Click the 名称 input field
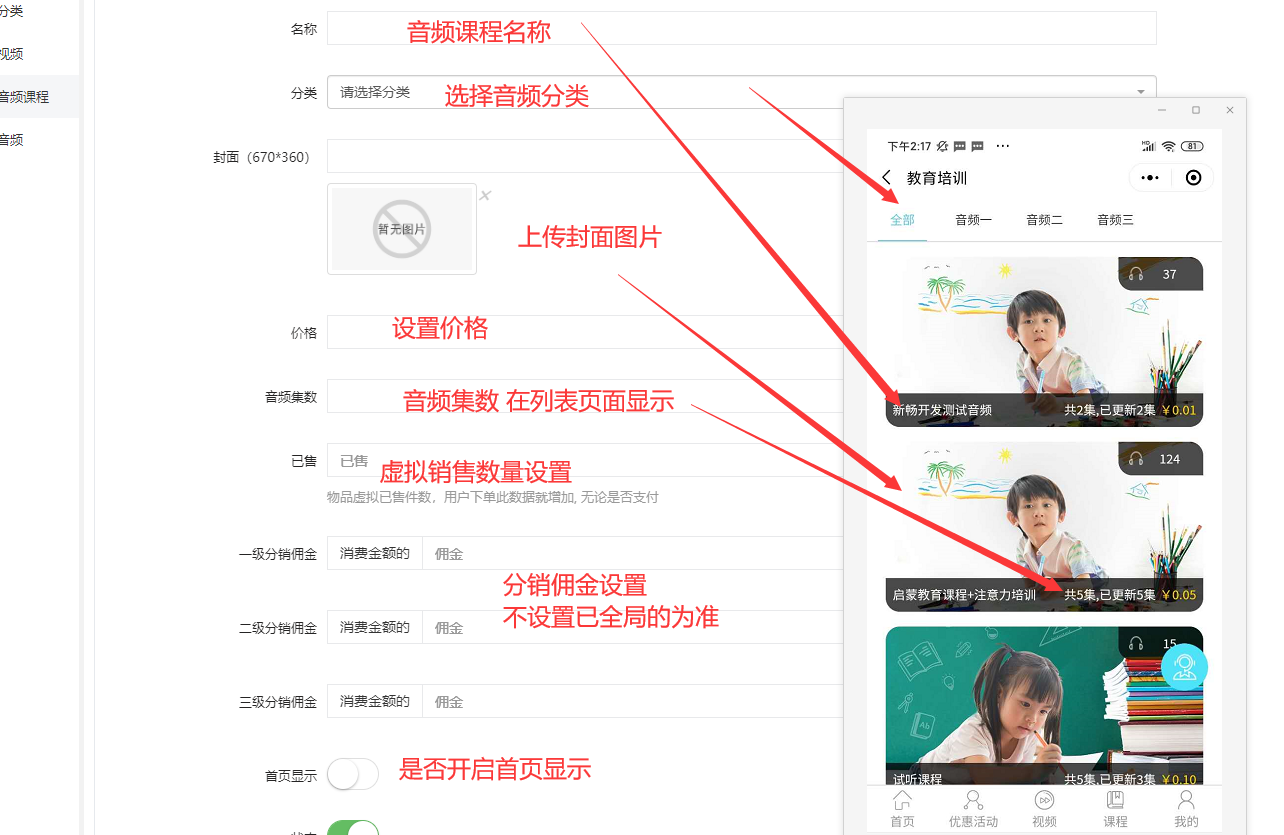The image size is (1284, 835). click(741, 28)
